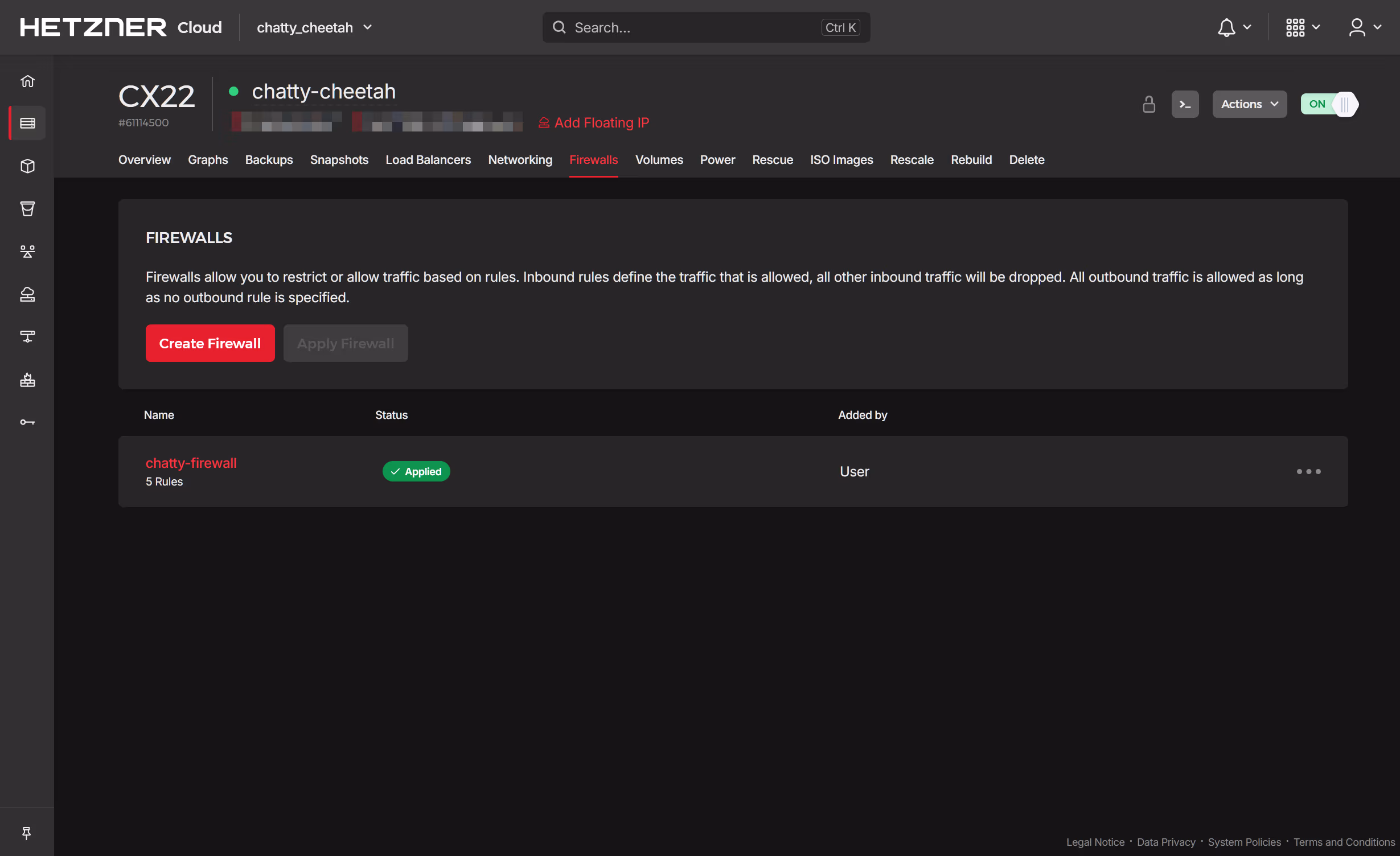Pin the sidebar with the pin icon
1400x856 pixels.
point(26,833)
